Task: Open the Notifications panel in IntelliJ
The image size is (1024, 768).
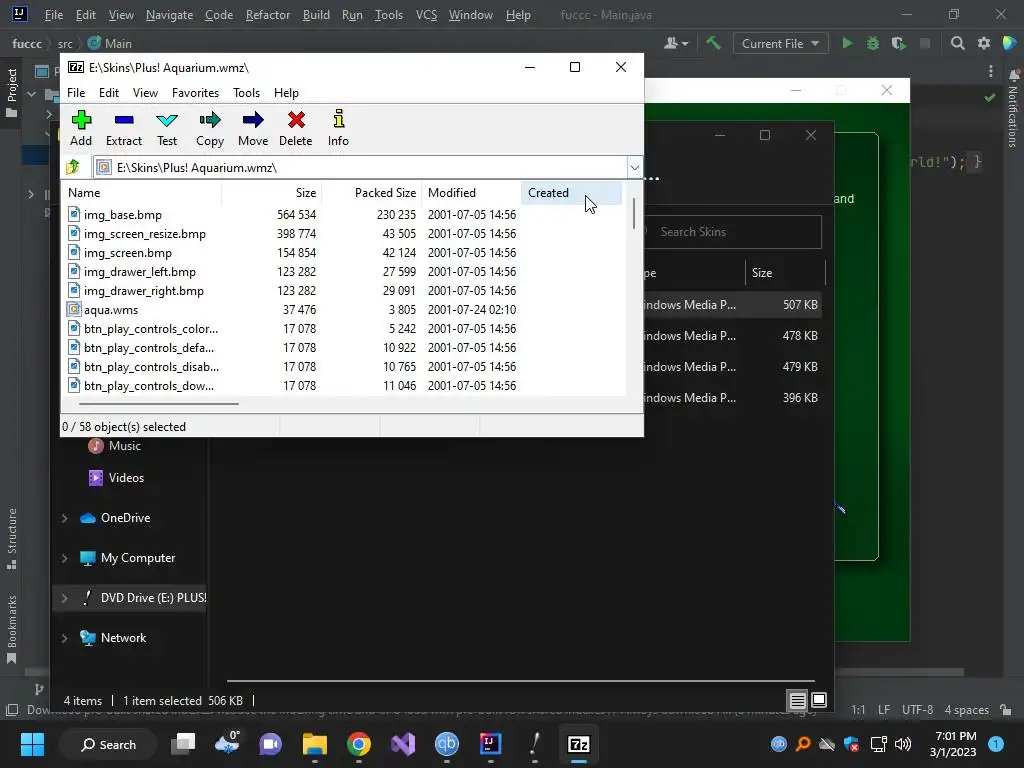Action: (1013, 108)
